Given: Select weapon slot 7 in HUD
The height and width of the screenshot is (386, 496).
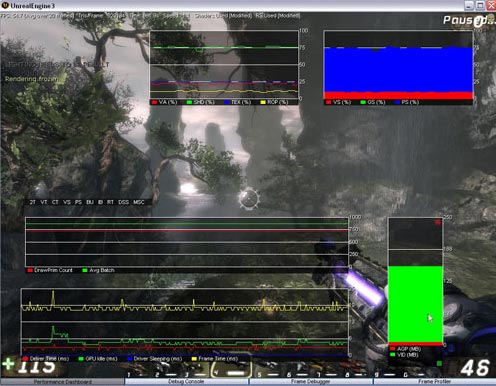Looking at the screenshot, I should tap(327, 370).
